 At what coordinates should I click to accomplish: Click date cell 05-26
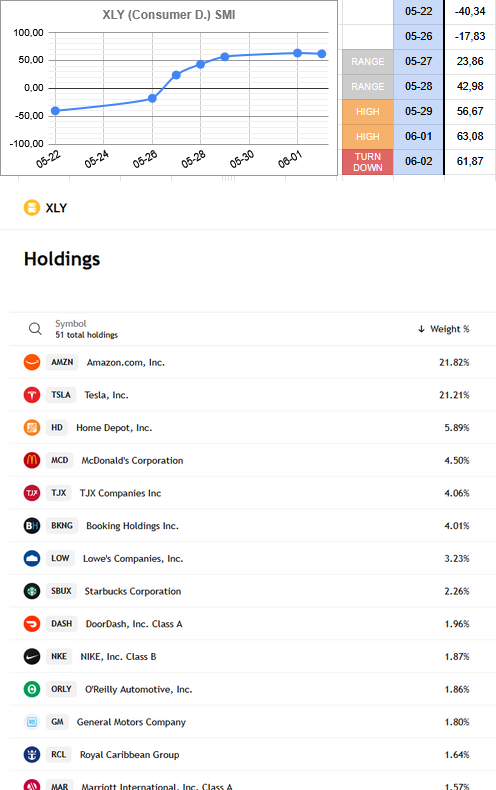[x=418, y=36]
